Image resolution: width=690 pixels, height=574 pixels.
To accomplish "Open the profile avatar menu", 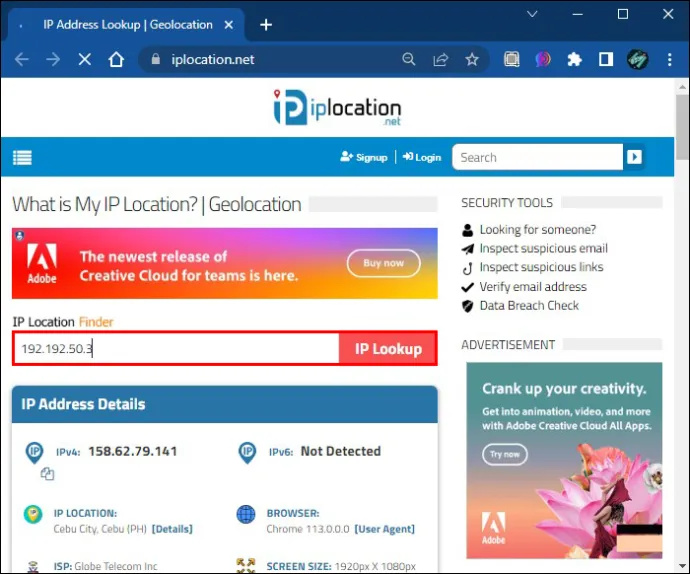I will (x=638, y=59).
